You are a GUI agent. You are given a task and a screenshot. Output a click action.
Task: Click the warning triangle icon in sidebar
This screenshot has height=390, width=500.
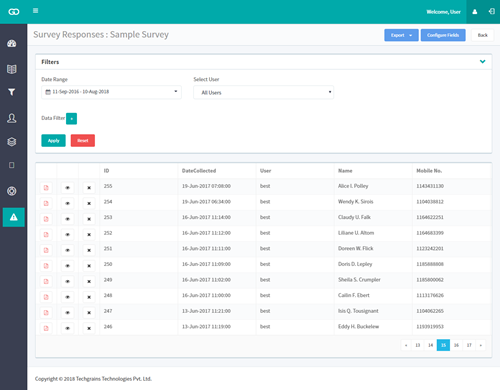click(14, 217)
